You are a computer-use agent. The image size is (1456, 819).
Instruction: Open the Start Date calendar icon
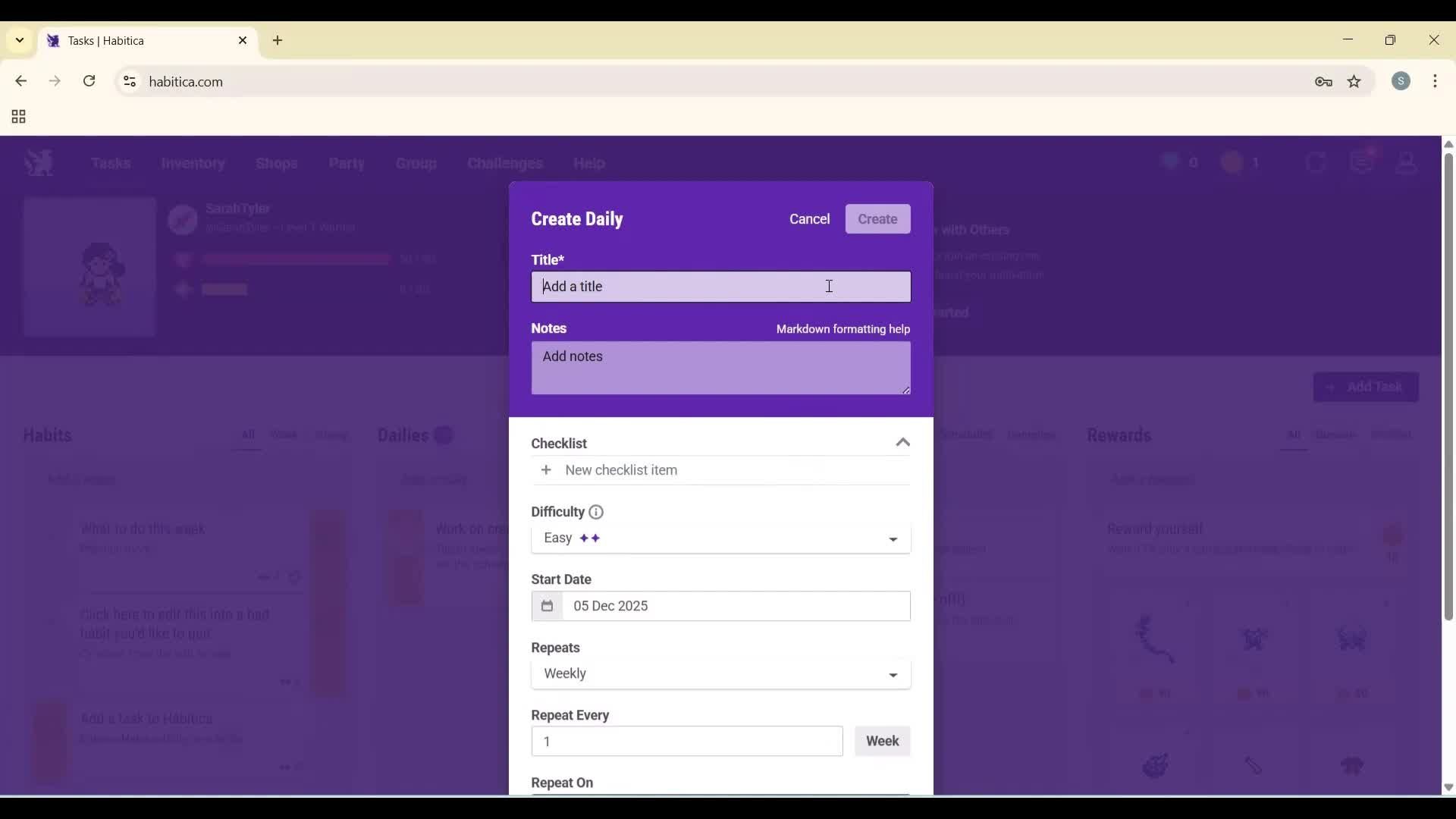point(548,606)
